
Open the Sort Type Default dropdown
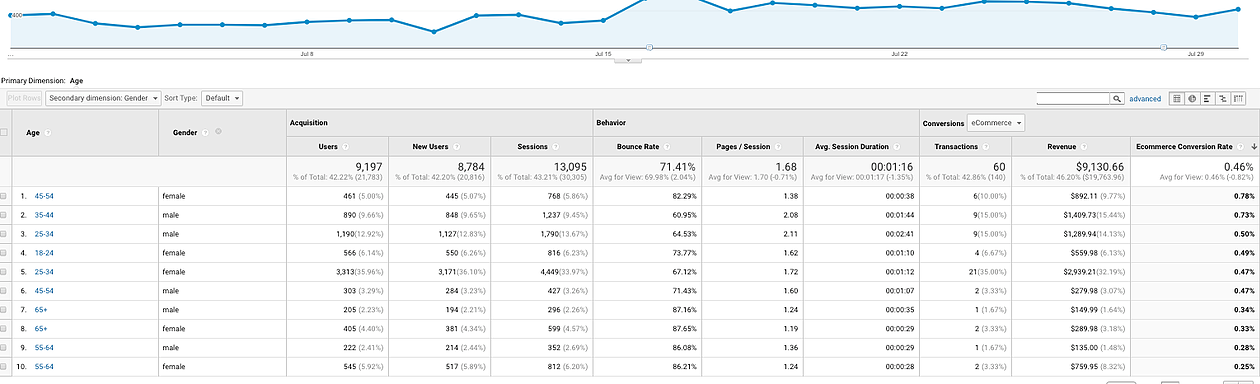coord(222,99)
